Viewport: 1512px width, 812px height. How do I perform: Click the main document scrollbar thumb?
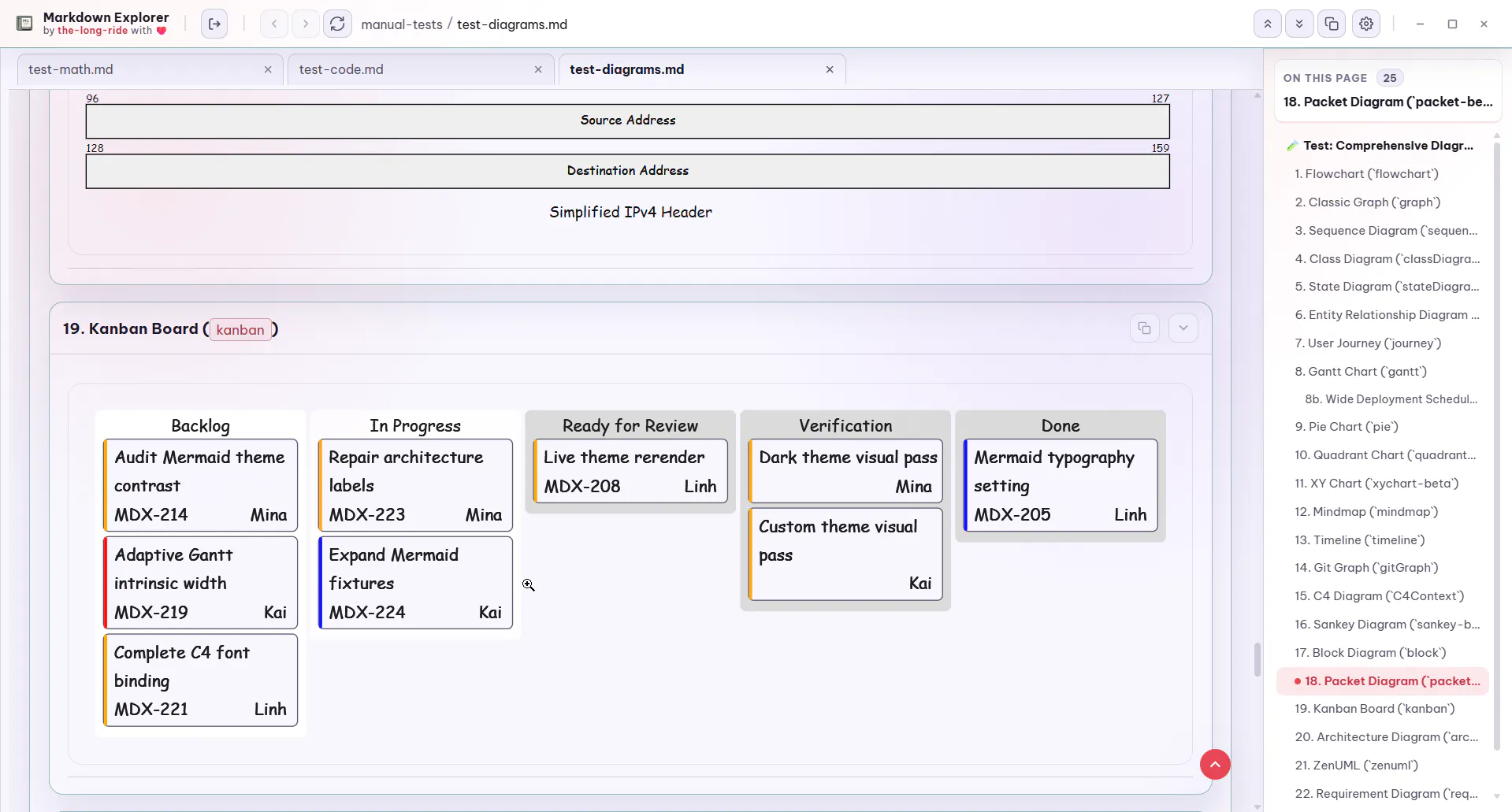[x=1257, y=660]
